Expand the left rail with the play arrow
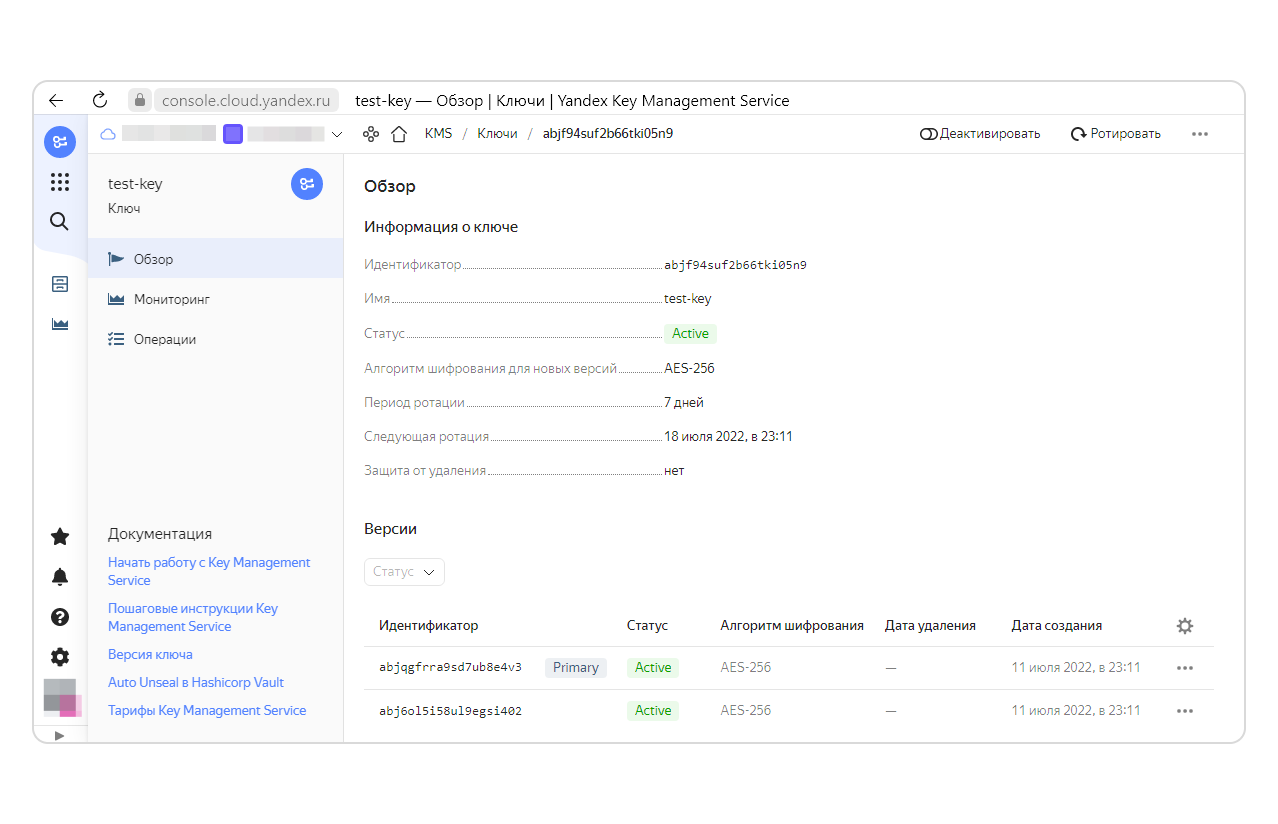 [x=59, y=735]
